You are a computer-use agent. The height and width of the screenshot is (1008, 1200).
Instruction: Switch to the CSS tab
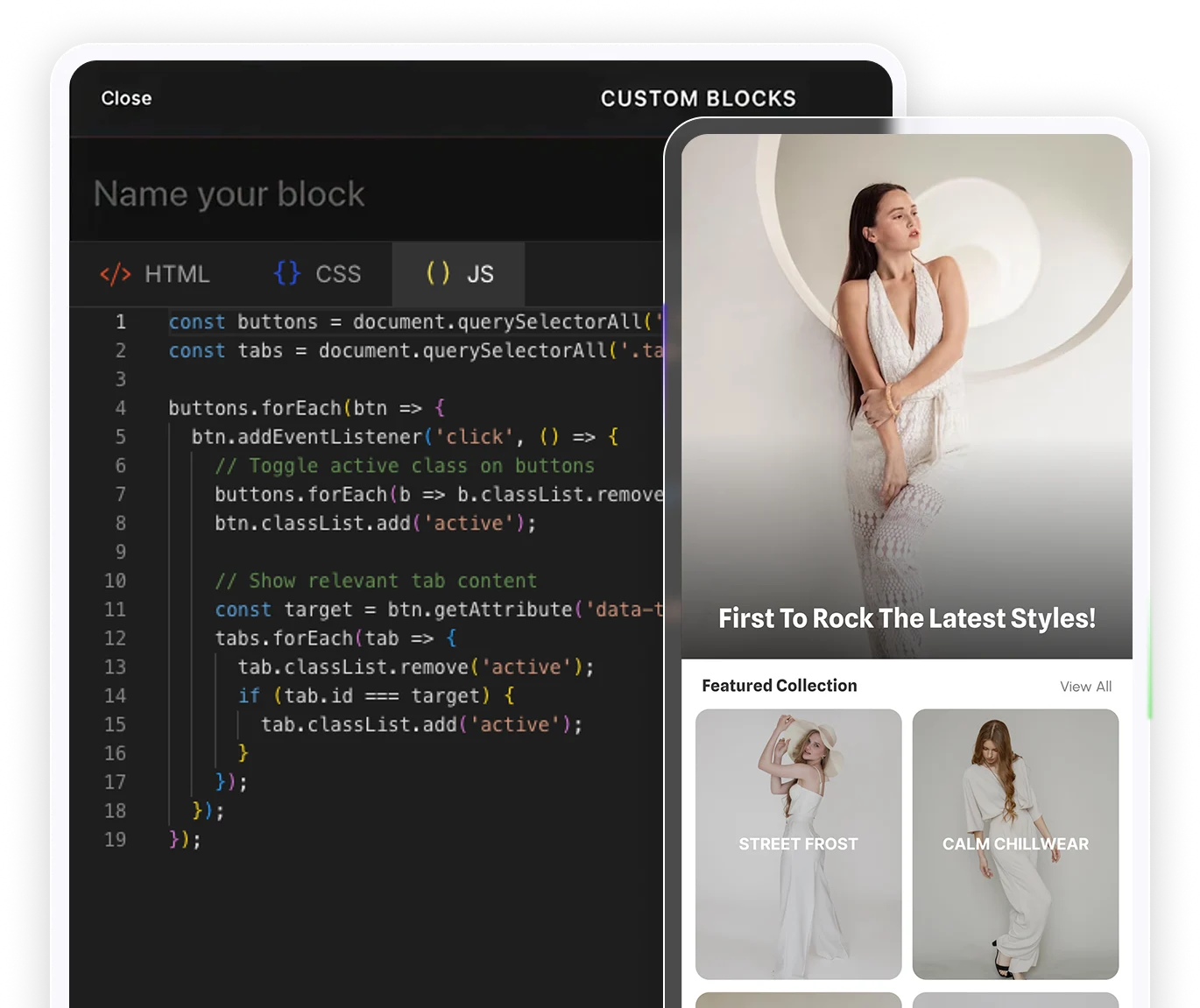pyautogui.click(x=338, y=273)
